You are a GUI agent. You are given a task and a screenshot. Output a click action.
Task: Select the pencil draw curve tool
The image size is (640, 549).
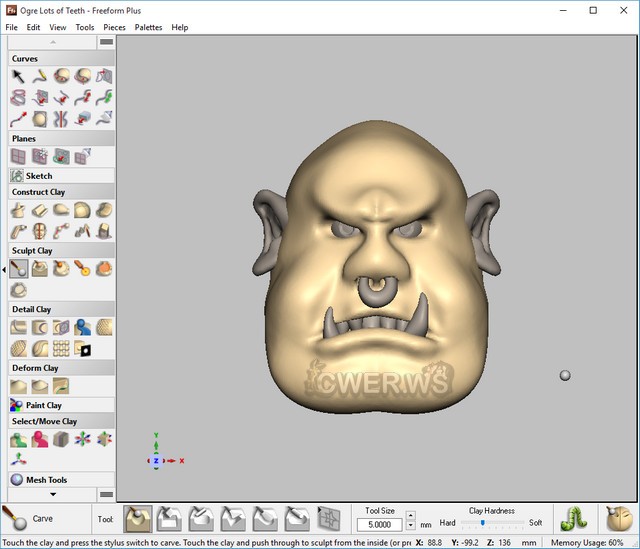(40, 76)
